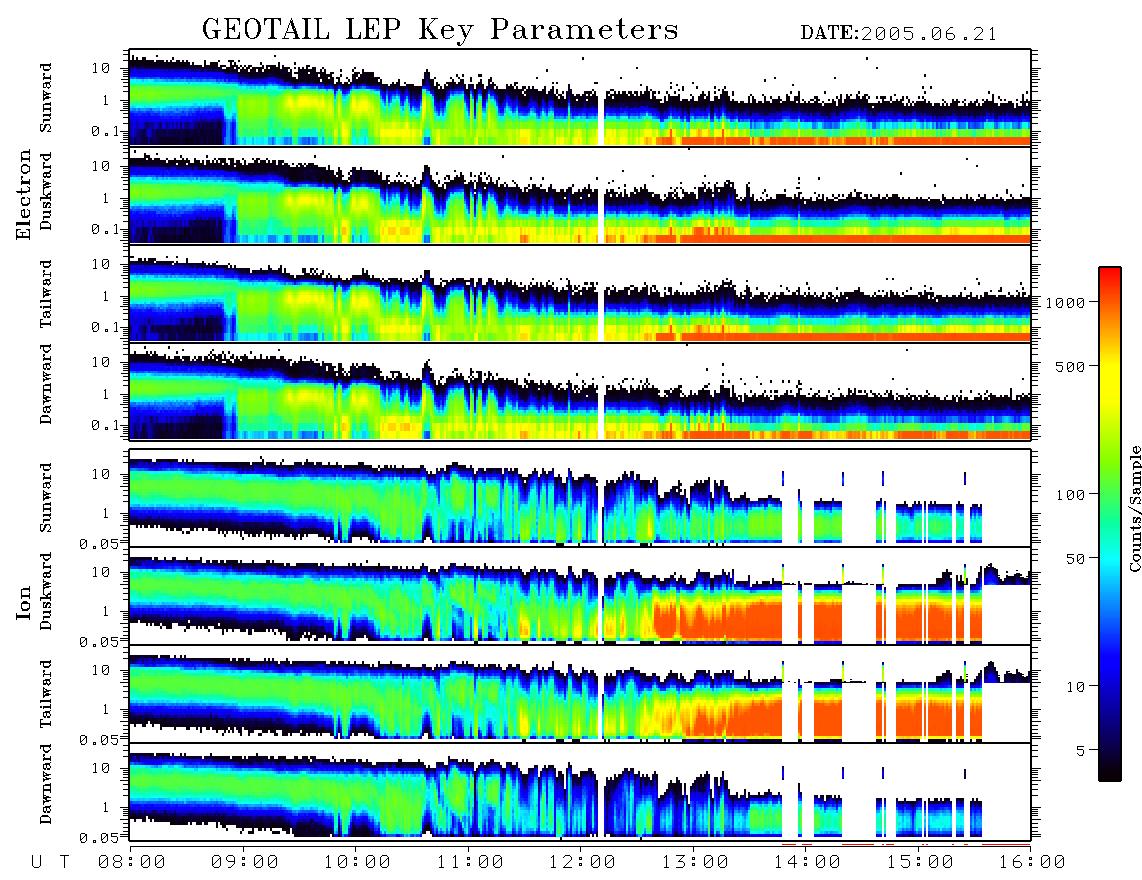Click the "09:00" time tick label
The width and height of the screenshot is (1142, 880).
pyautogui.click(x=245, y=863)
